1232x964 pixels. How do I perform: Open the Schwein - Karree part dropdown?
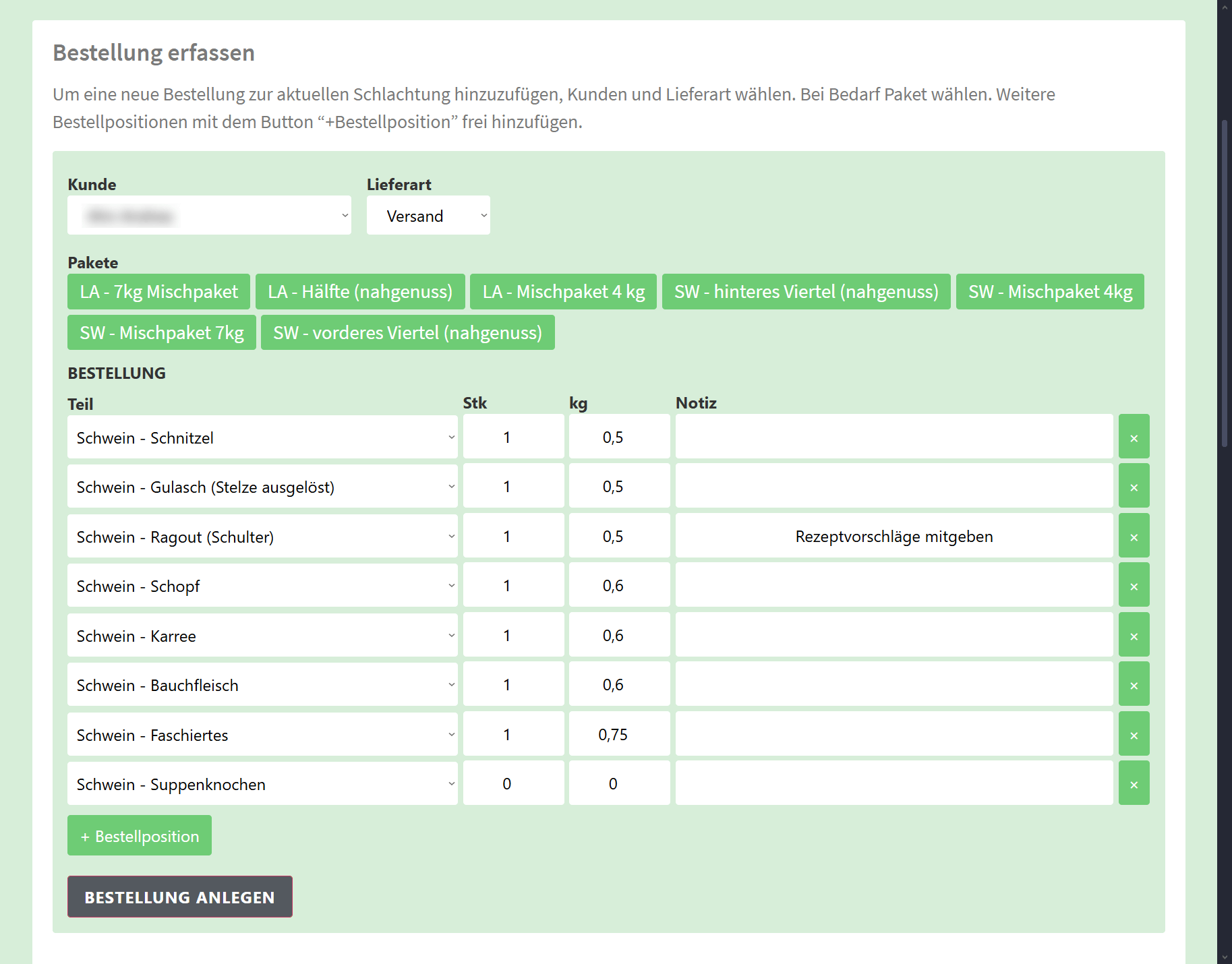(x=262, y=636)
